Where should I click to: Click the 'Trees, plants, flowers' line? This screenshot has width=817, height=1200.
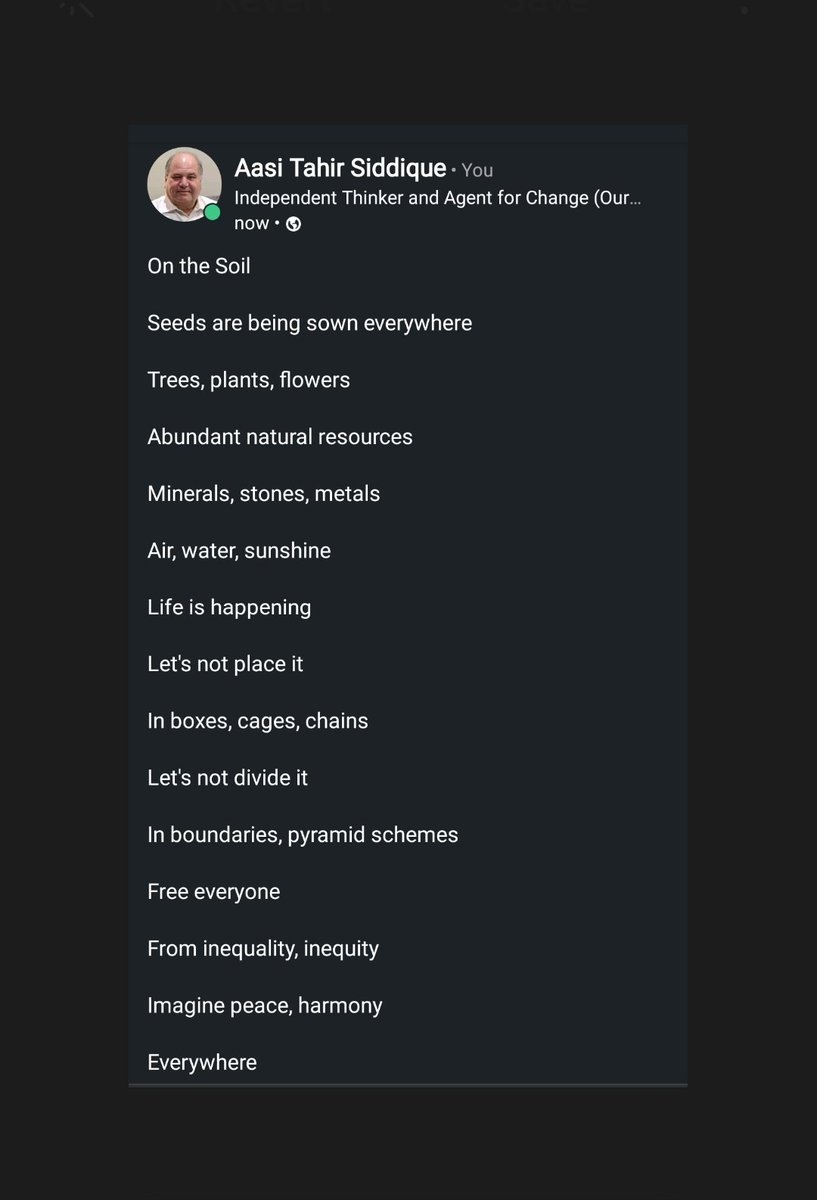tap(248, 380)
